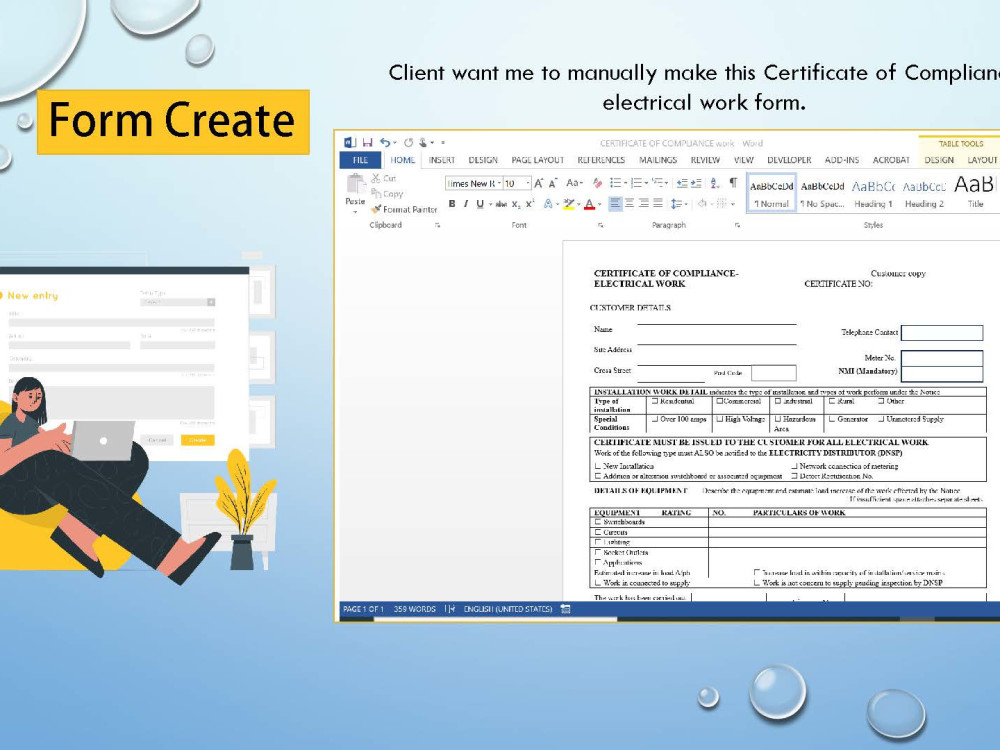Image resolution: width=1000 pixels, height=750 pixels.
Task: Center align the text
Action: [x=629, y=203]
